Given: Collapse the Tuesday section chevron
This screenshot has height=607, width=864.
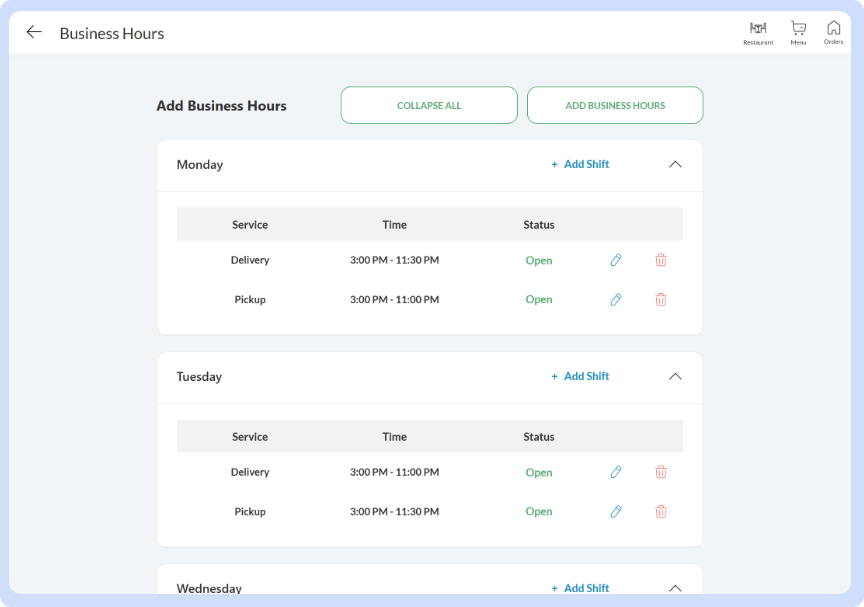Looking at the screenshot, I should coord(675,376).
